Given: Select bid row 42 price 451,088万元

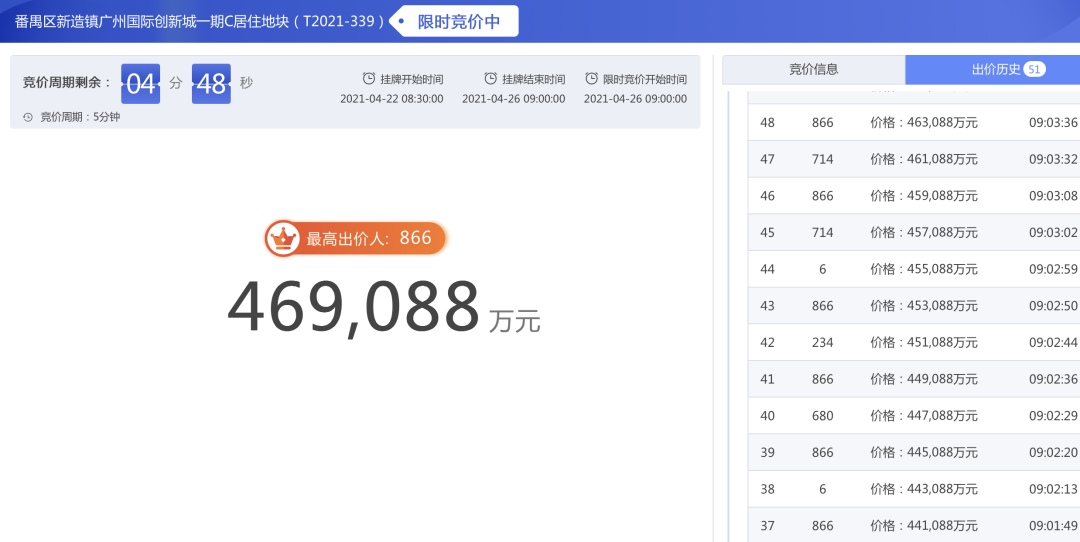Looking at the screenshot, I should tap(914, 342).
